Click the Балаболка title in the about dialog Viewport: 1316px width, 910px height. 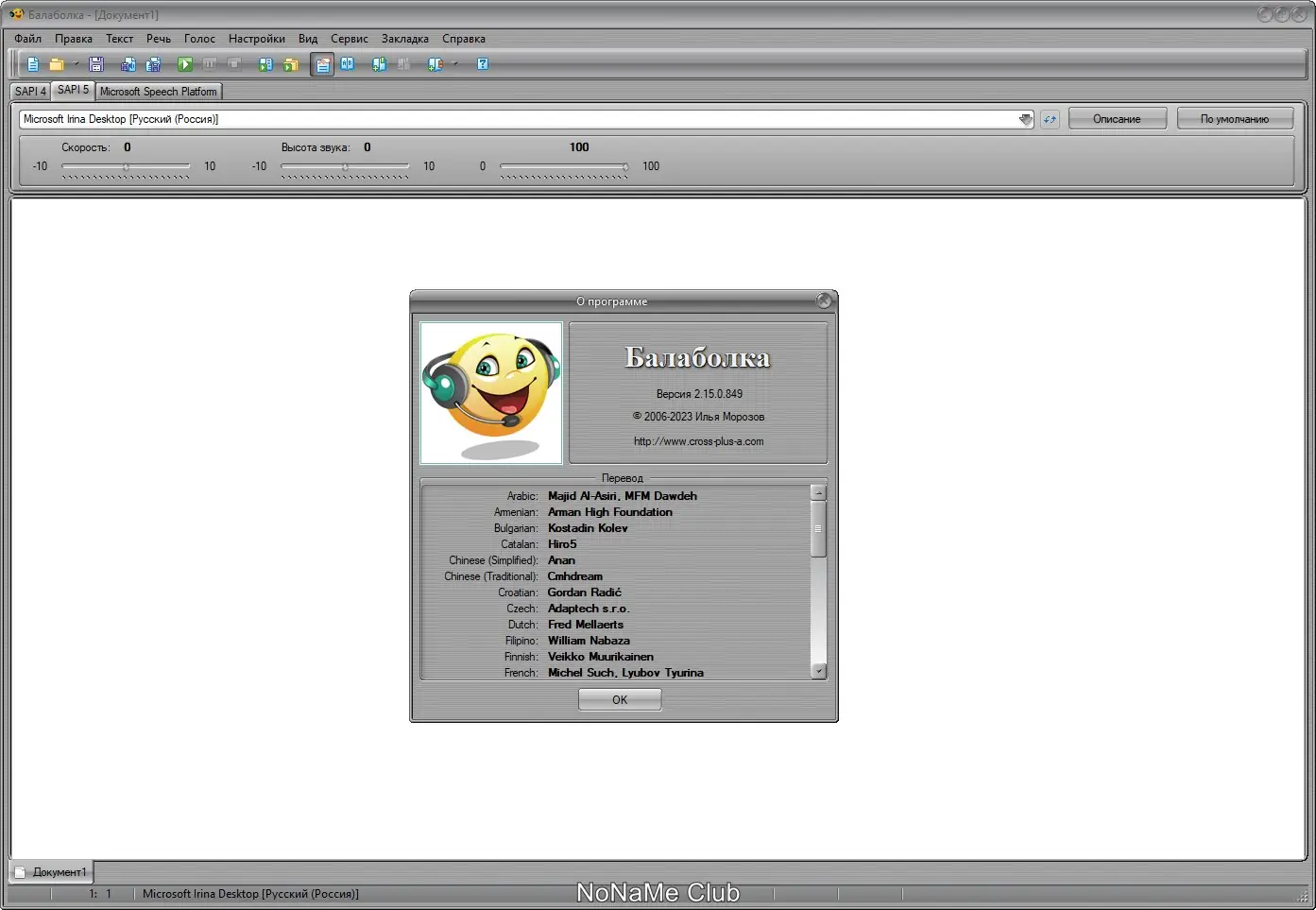click(697, 357)
